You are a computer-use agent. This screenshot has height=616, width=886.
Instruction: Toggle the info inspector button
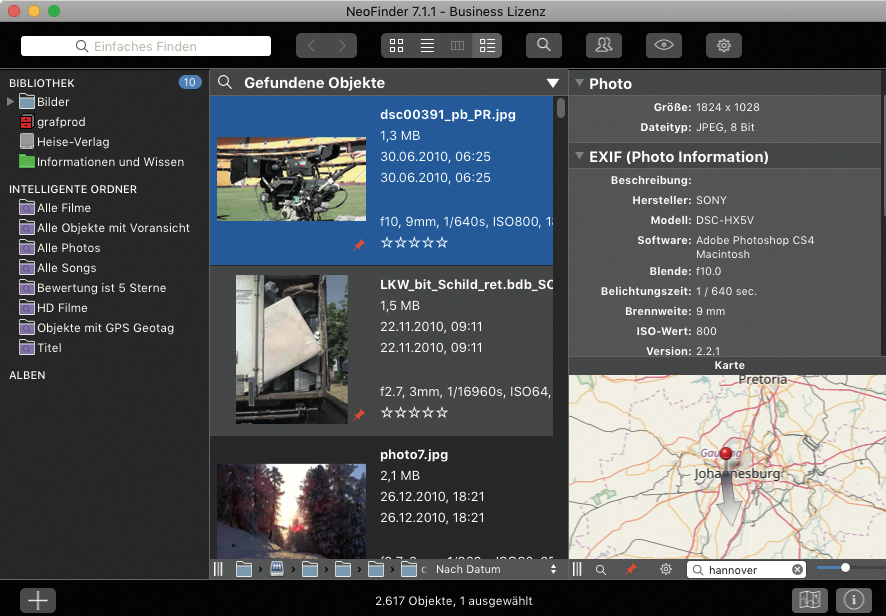(x=853, y=600)
